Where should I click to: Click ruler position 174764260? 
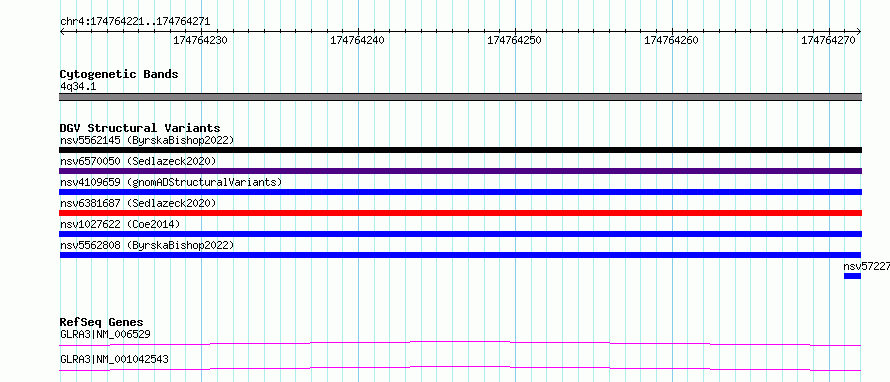(x=671, y=40)
